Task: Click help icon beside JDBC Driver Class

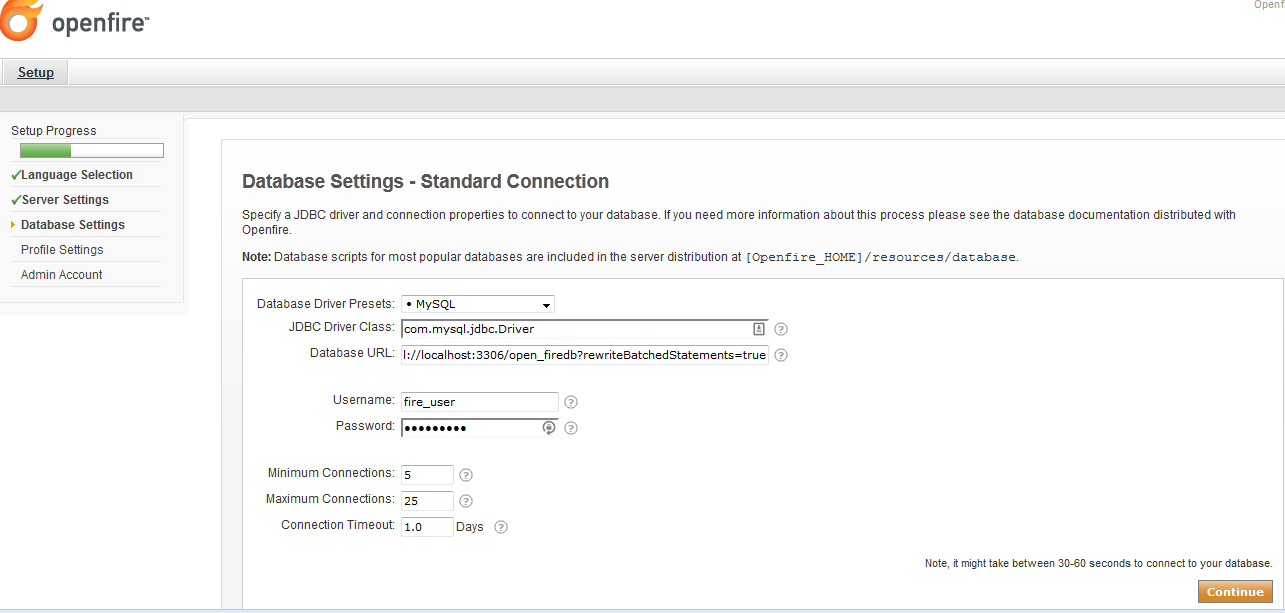Action: [781, 329]
